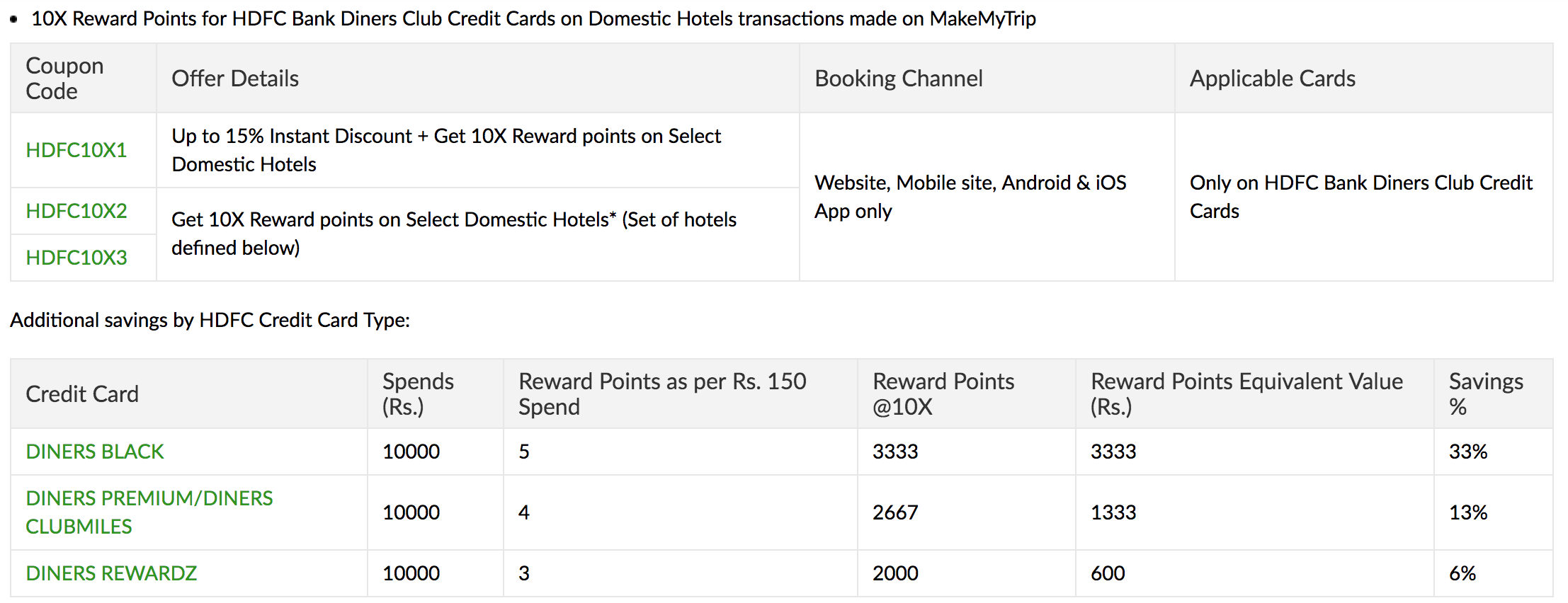
Task: Select the HDFC10X3 coupon code link
Action: (x=76, y=258)
